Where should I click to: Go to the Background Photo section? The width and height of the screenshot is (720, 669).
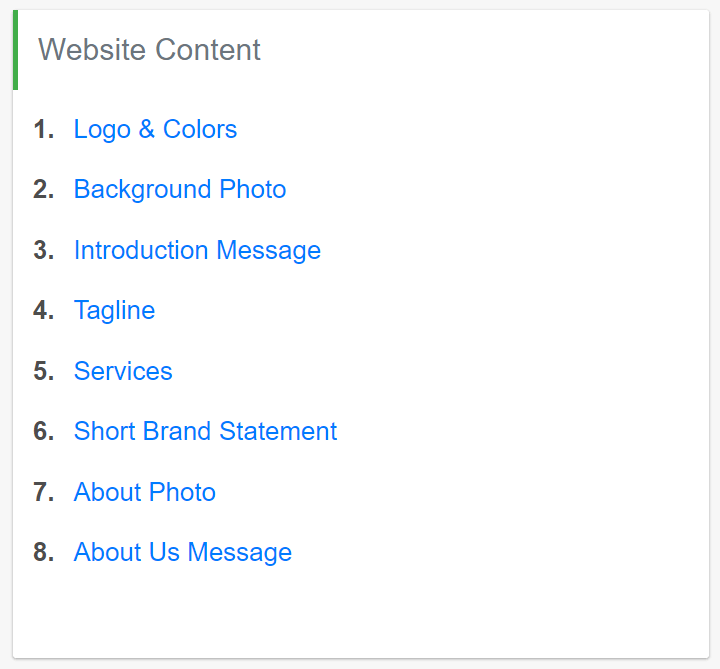[180, 190]
